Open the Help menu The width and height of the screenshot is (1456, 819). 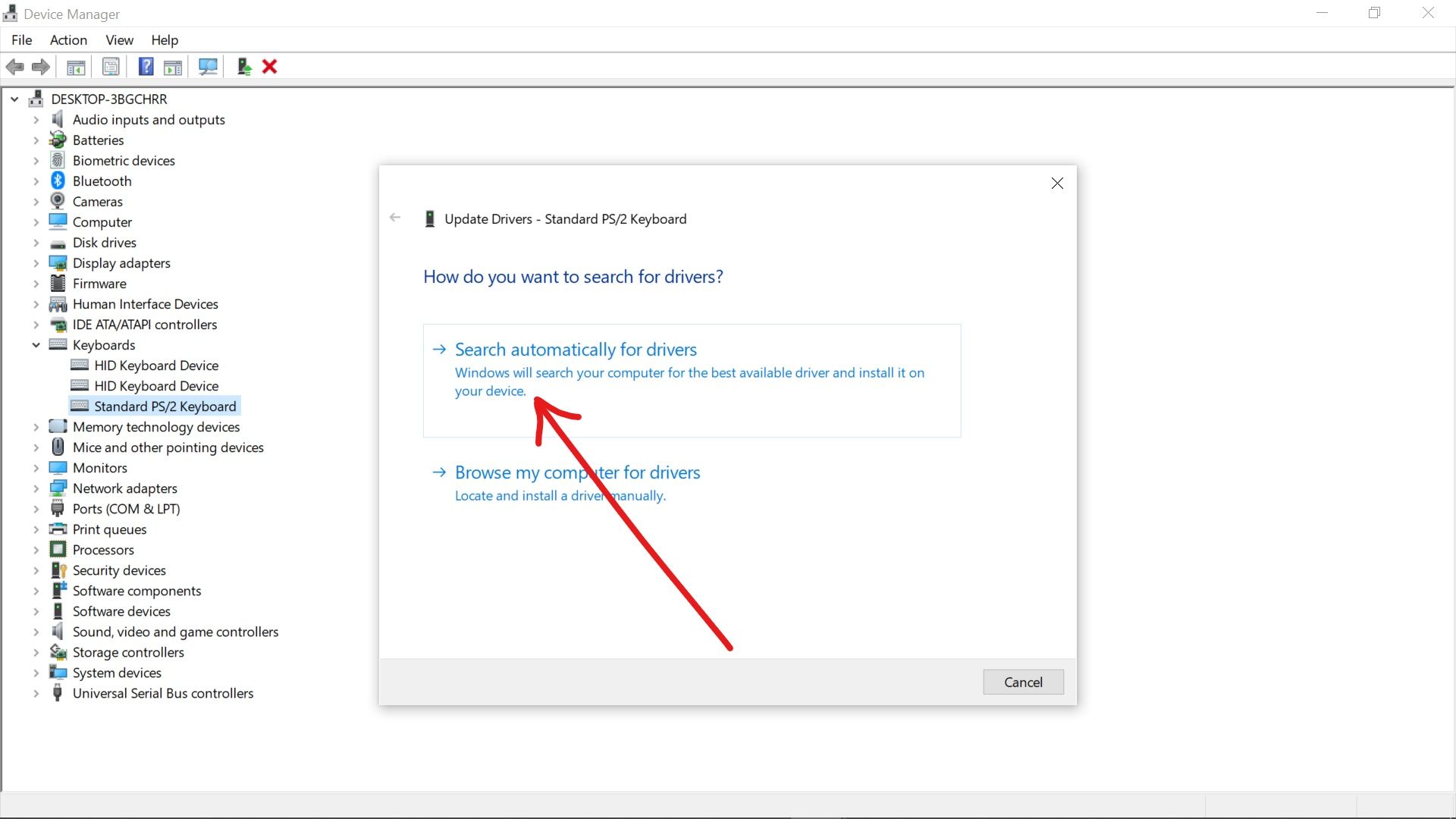point(165,39)
